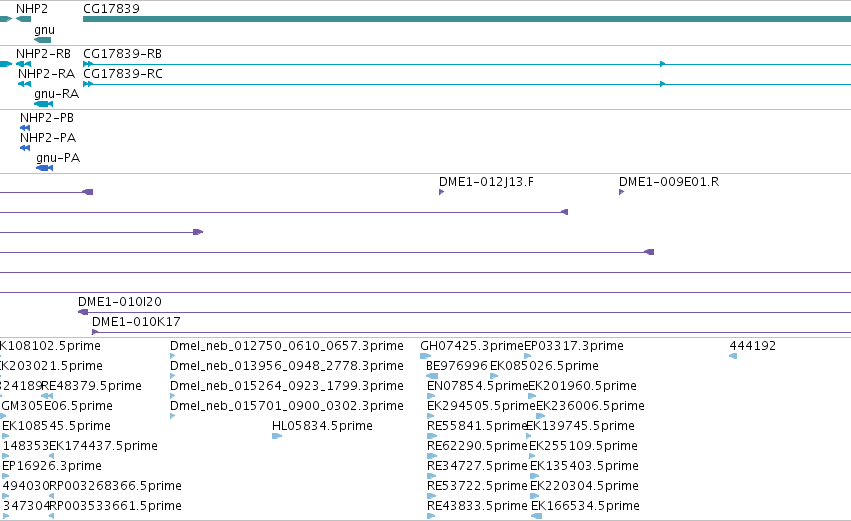Open the CG17839-RC transcript label
Image resolution: width=851 pixels, height=521 pixels.
click(x=123, y=74)
